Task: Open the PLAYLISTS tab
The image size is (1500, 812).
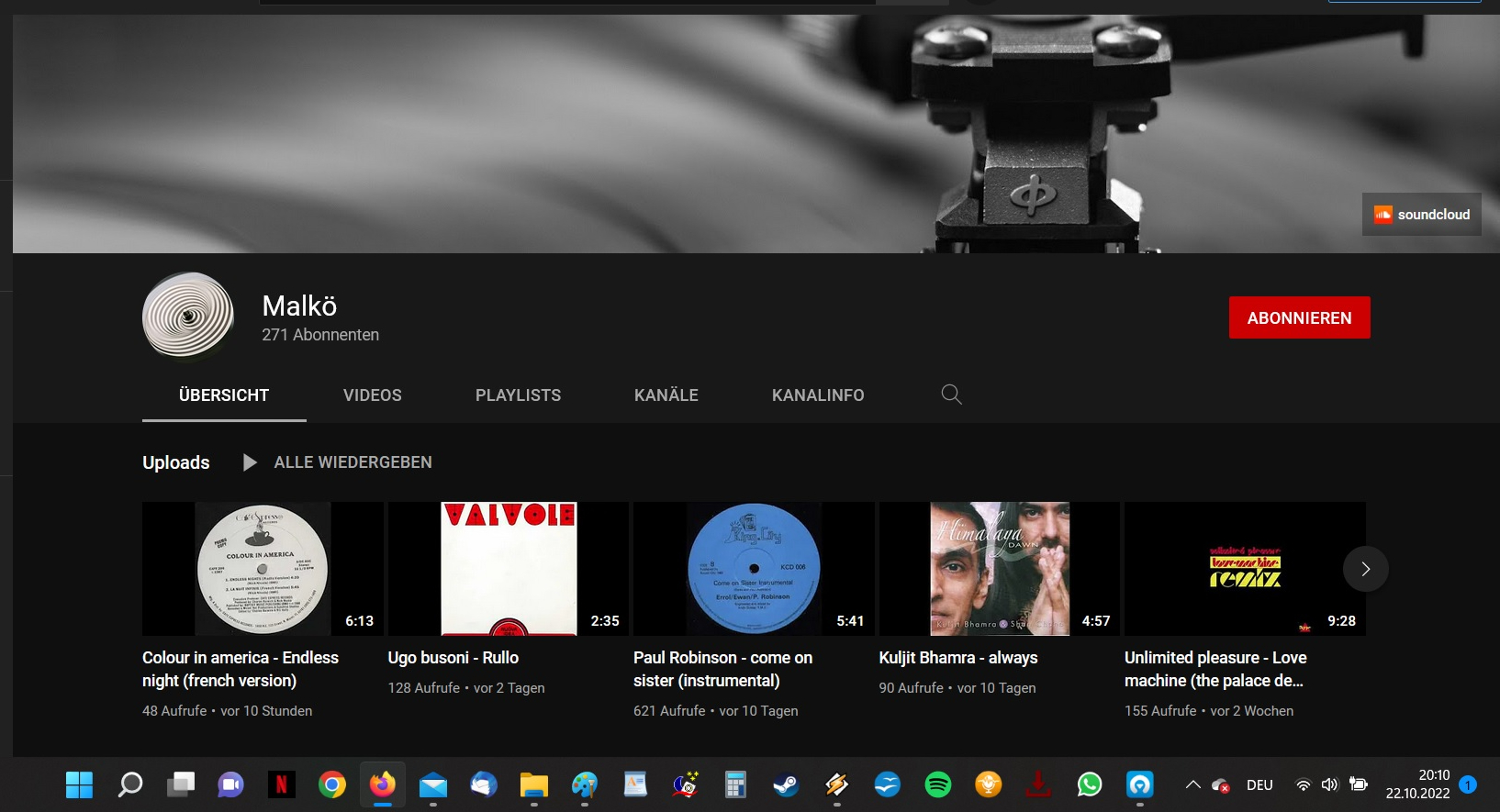Action: (x=518, y=395)
